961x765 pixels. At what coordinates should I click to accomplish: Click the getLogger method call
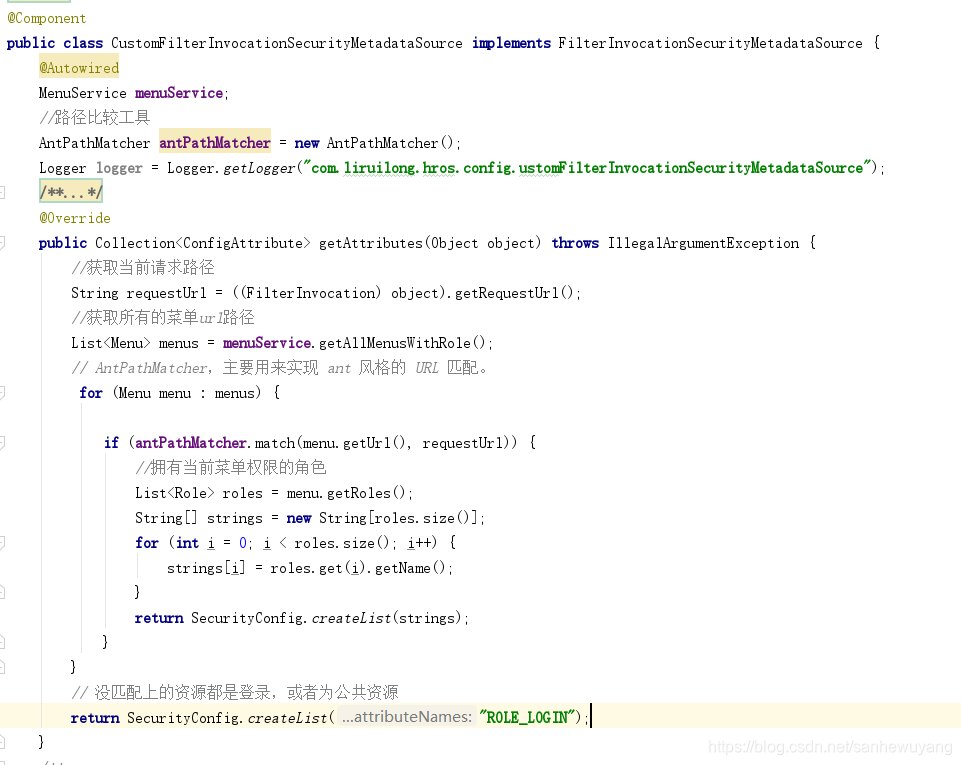(259, 168)
